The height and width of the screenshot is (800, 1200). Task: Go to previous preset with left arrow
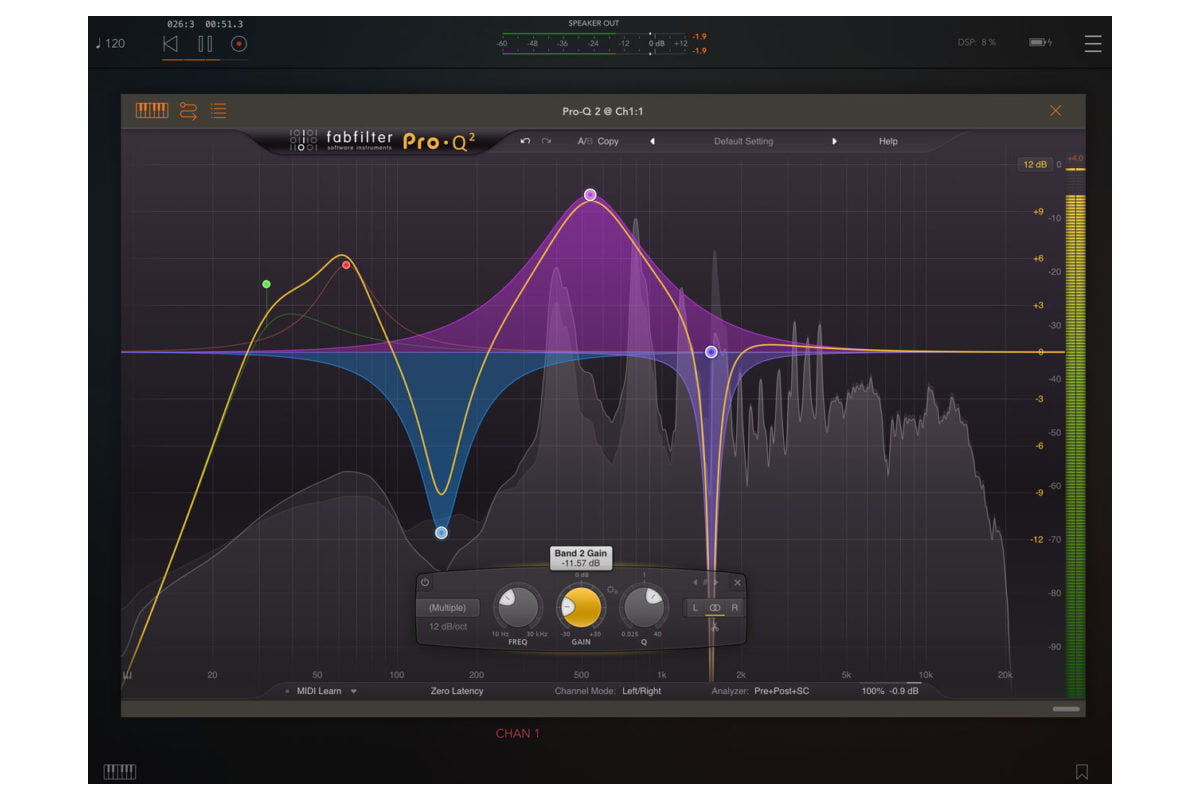coord(652,141)
